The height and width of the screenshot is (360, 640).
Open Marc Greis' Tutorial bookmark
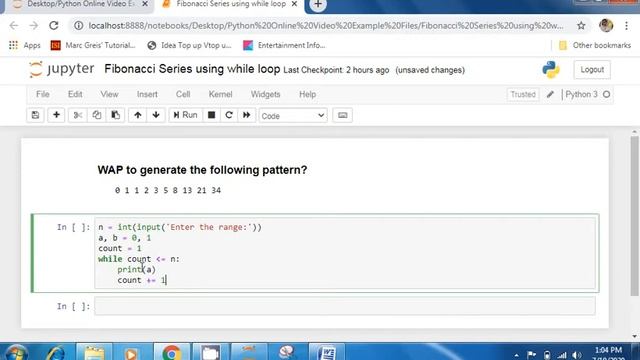tap(93, 45)
